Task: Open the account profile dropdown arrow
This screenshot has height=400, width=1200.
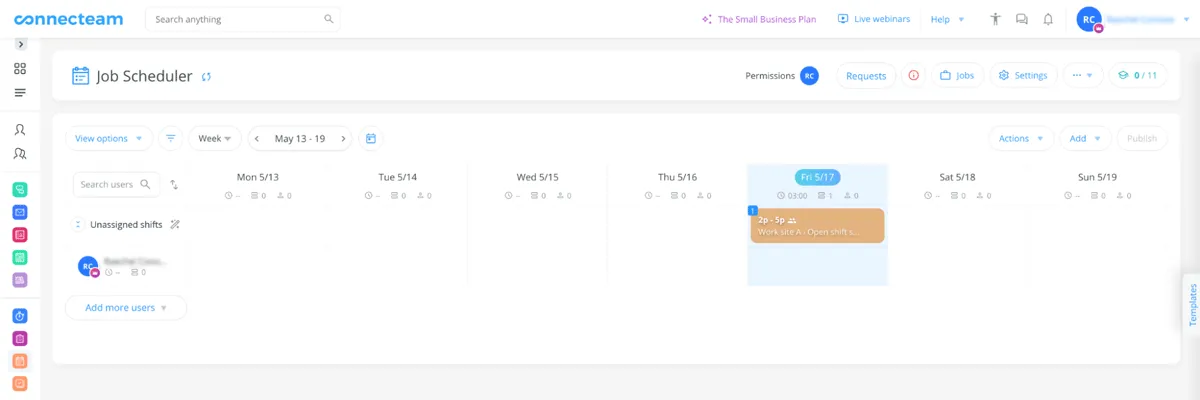Action: pos(1186,19)
